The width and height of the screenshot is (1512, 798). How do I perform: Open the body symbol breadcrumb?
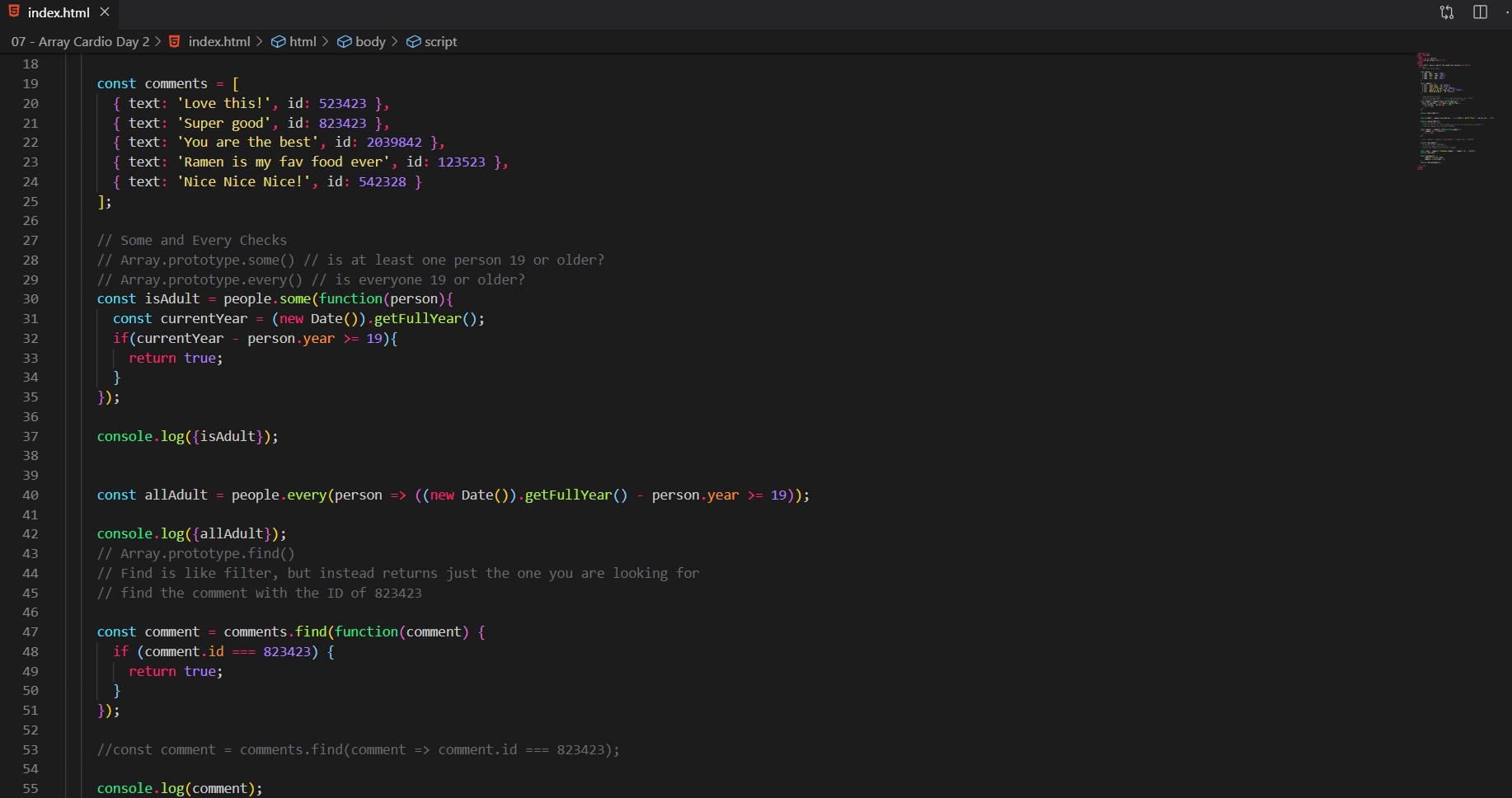point(362,41)
